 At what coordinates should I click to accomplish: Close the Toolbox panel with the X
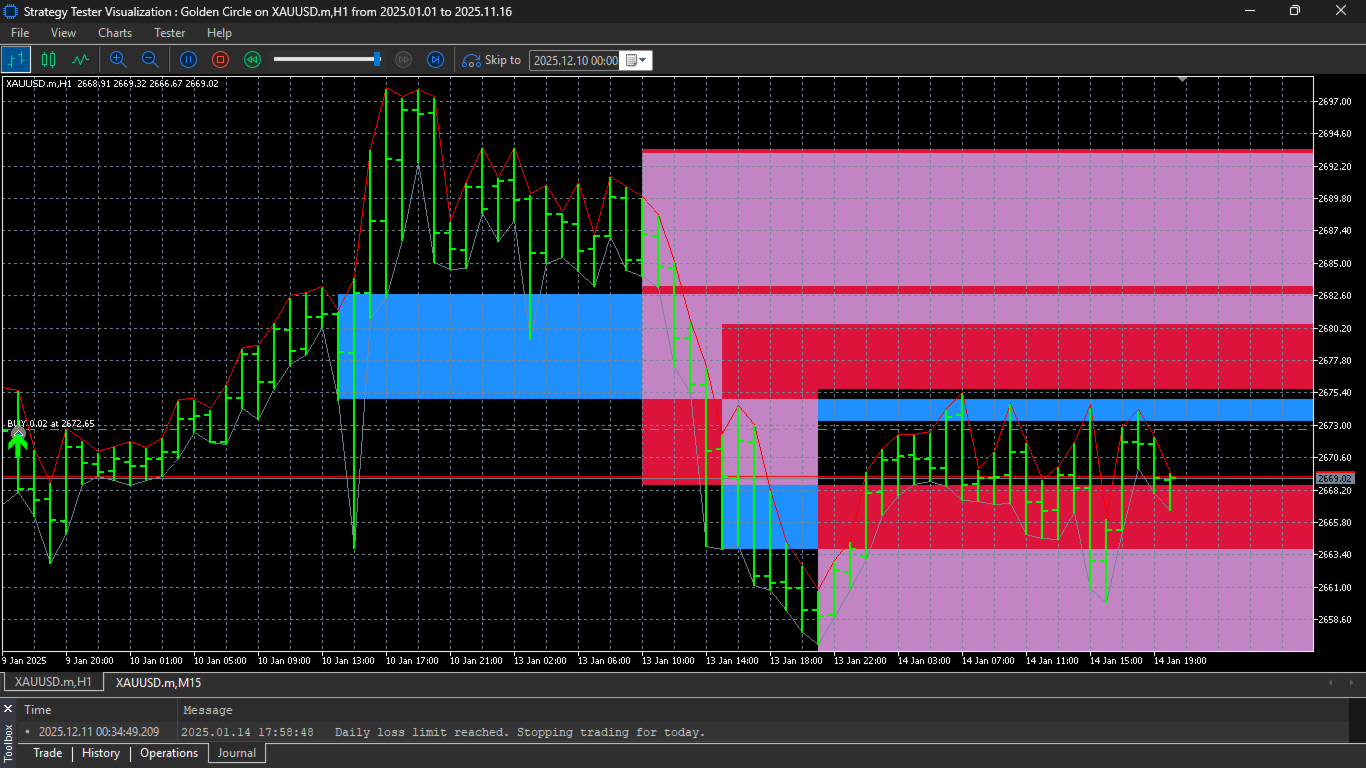(8, 709)
